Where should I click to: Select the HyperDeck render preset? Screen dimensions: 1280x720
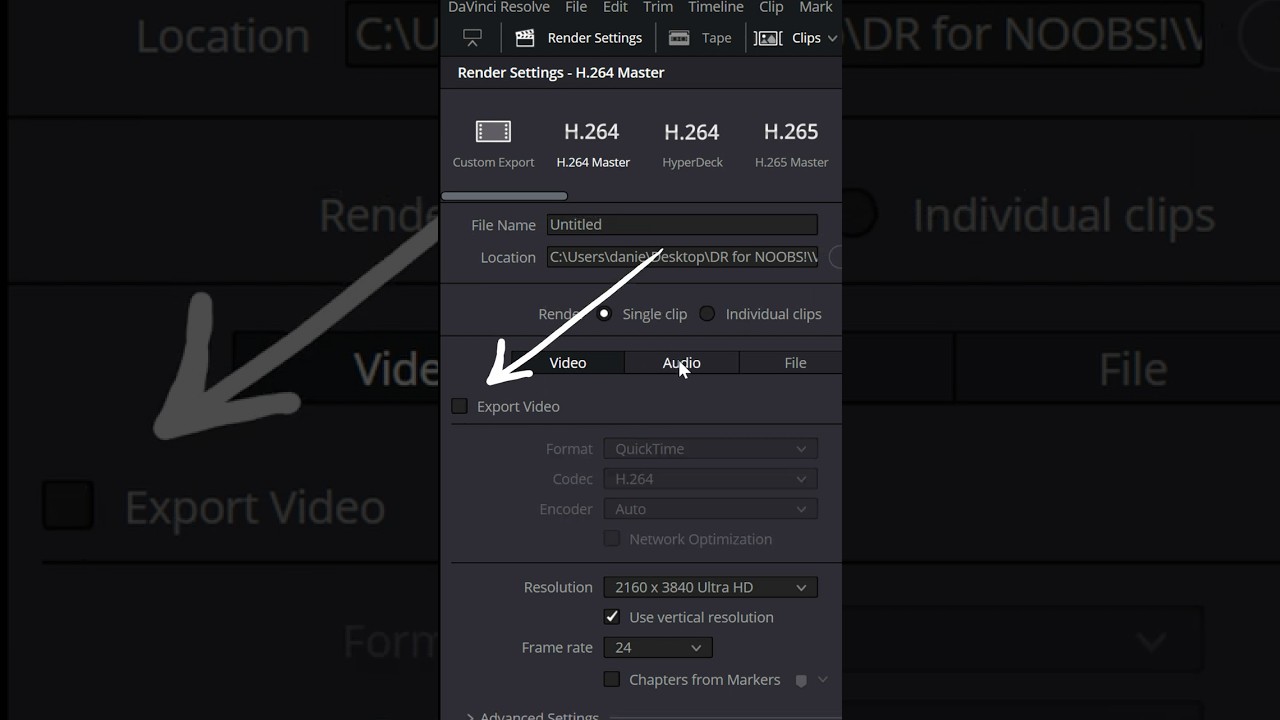[x=692, y=144]
